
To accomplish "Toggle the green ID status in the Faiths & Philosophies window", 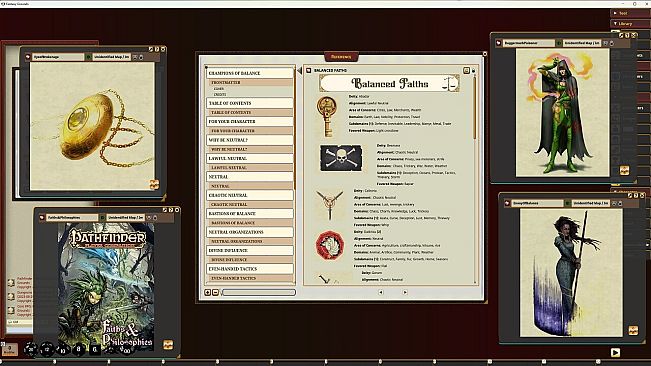I will [102, 217].
